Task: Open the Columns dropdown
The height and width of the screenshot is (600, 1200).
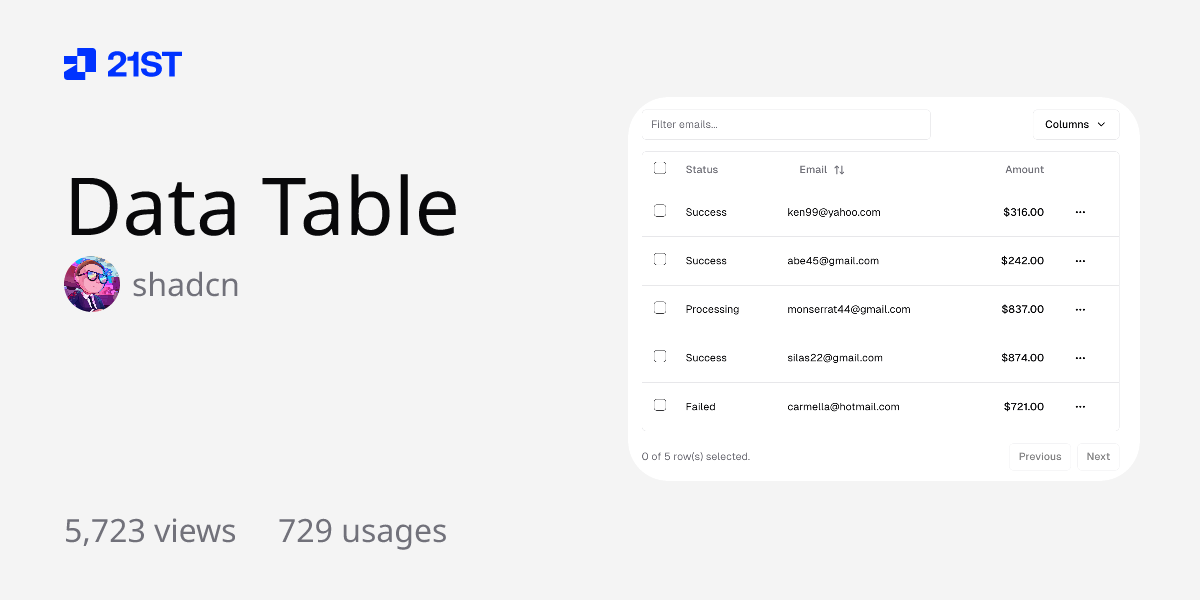Action: pos(1075,125)
